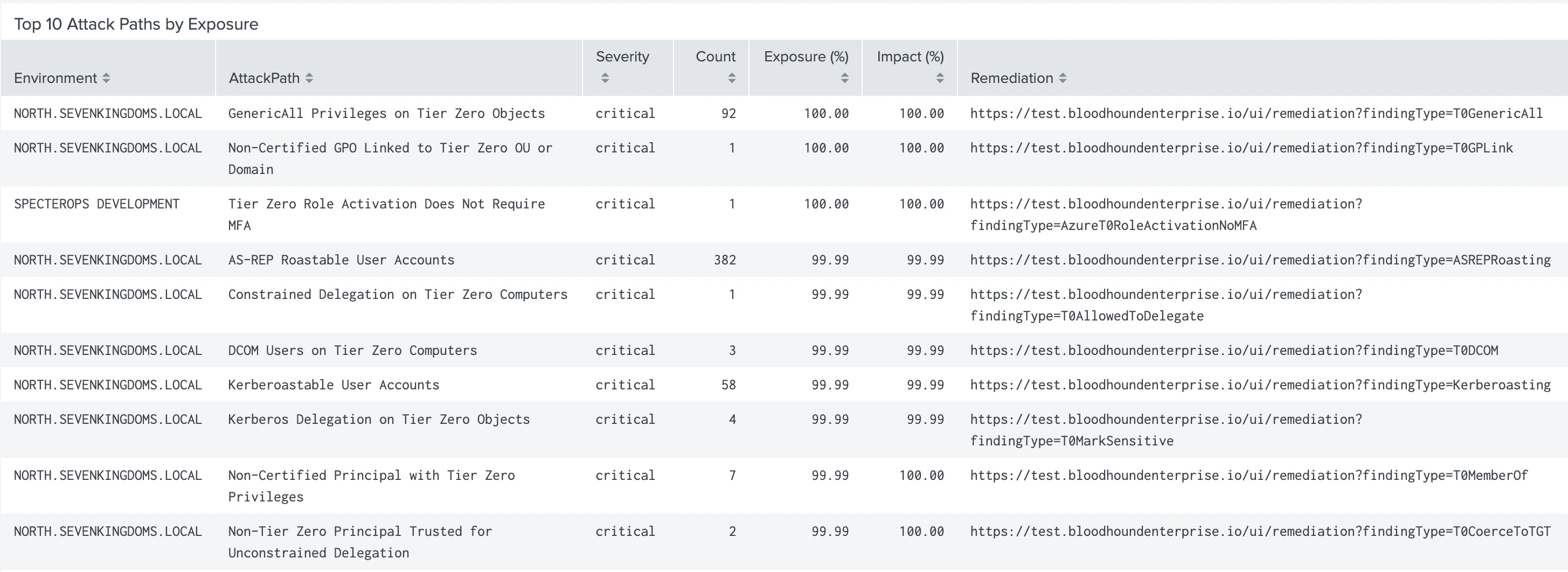Open the T0DCOM remediation link
This screenshot has height=572, width=1568.
pyautogui.click(x=1234, y=351)
